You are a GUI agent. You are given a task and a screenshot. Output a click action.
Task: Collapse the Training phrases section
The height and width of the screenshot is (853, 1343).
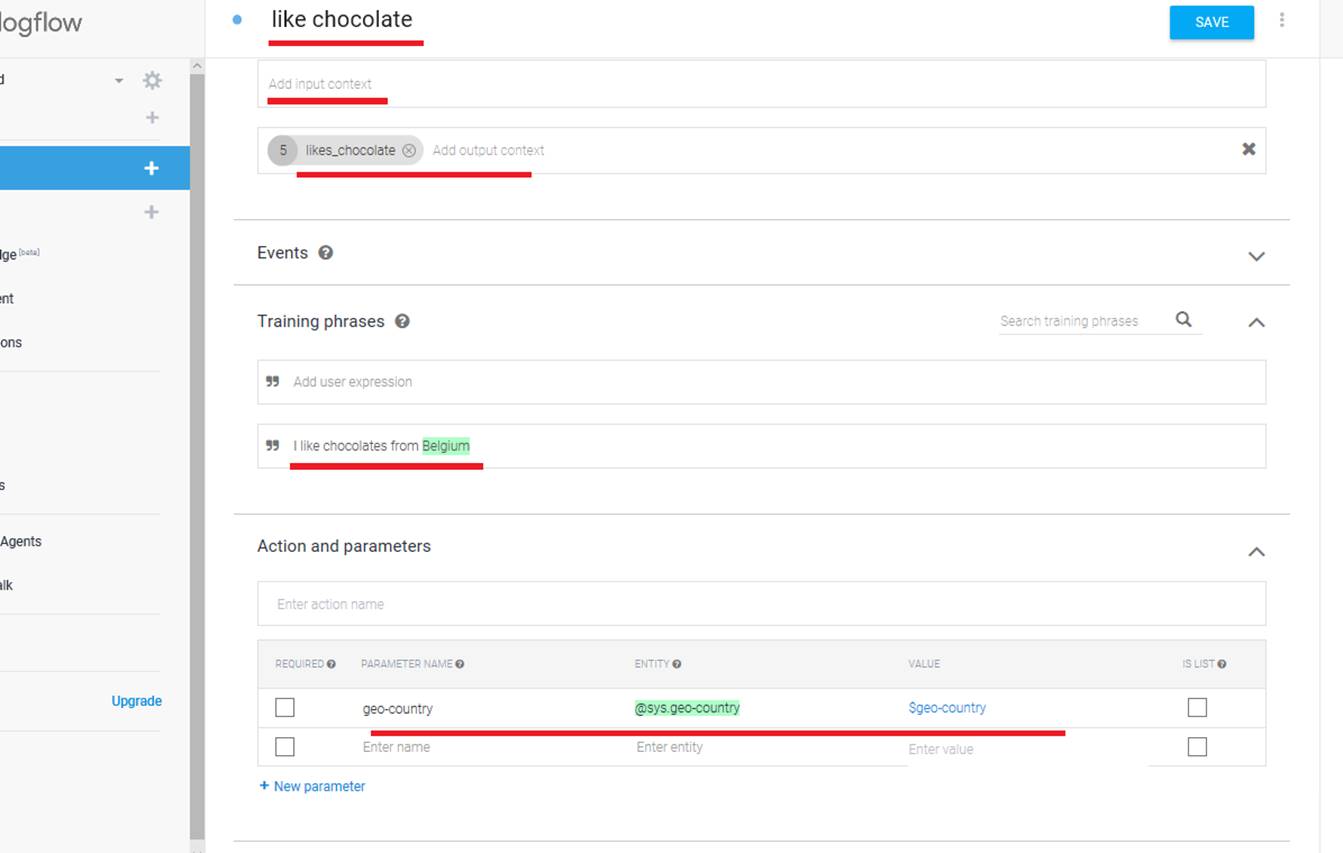coord(1256,322)
